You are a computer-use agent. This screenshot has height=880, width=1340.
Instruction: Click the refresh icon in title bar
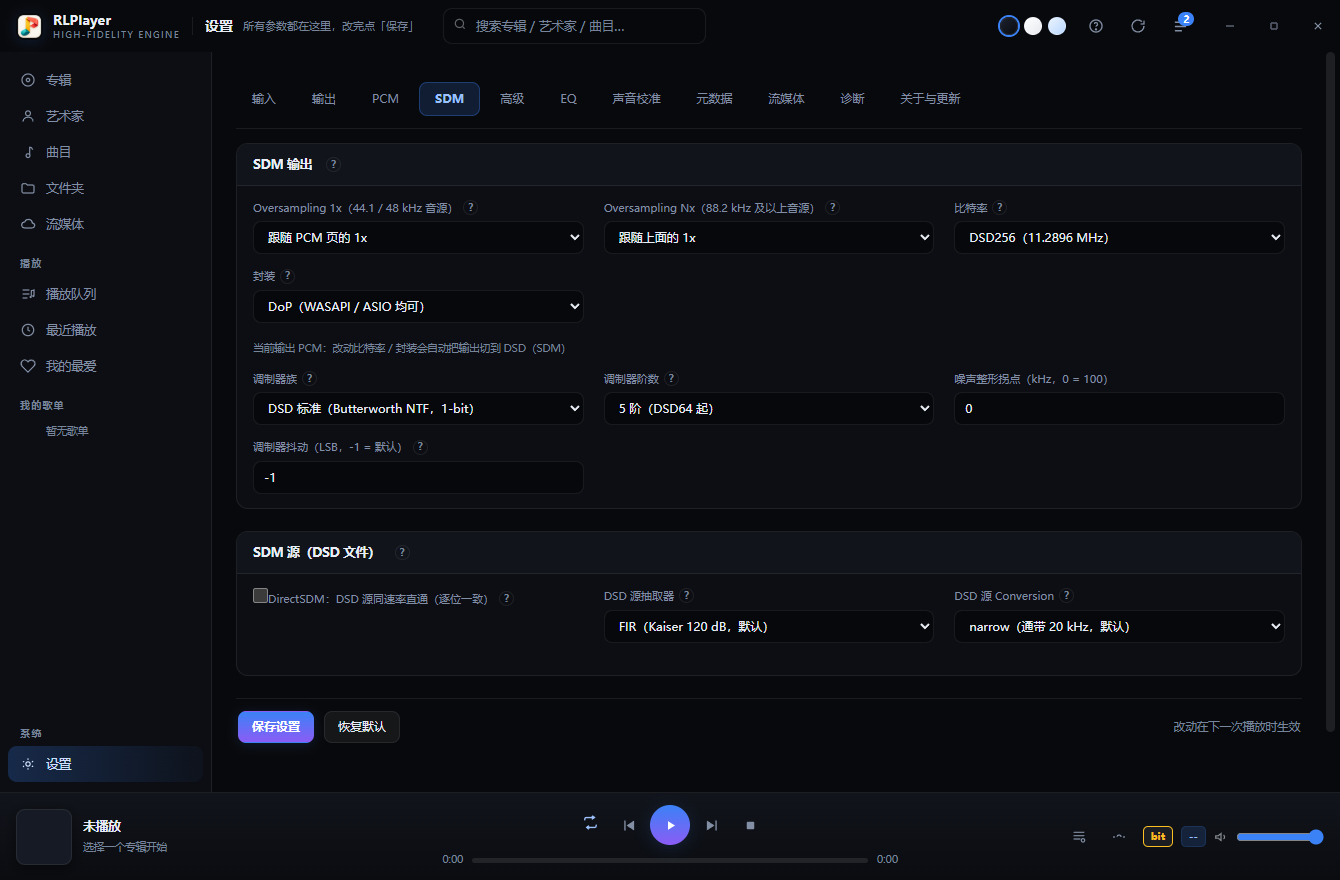1138,26
